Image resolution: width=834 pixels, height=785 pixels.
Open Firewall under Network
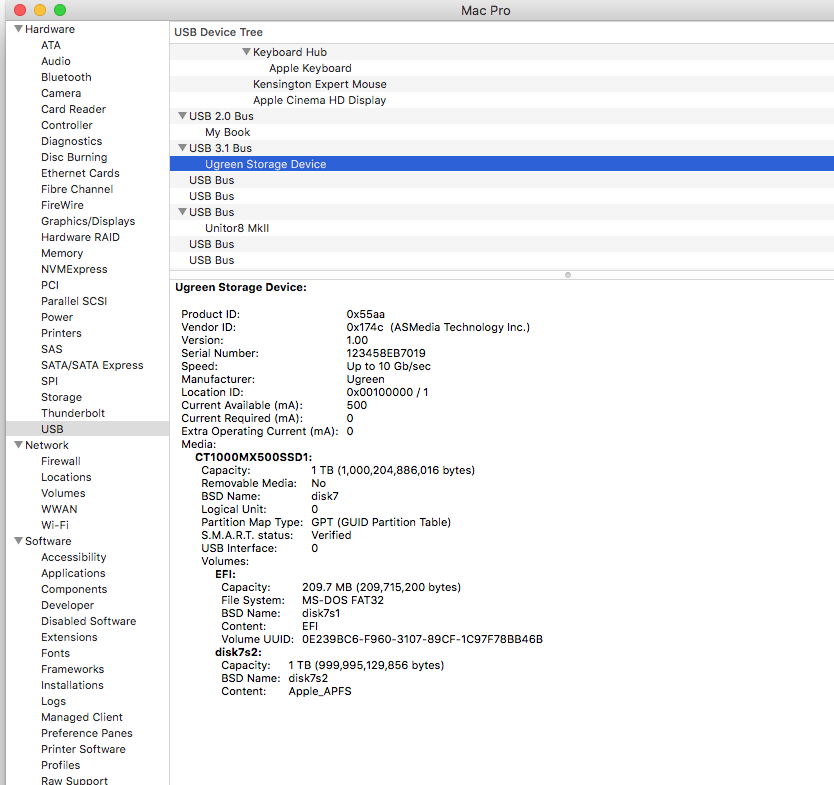coord(61,461)
